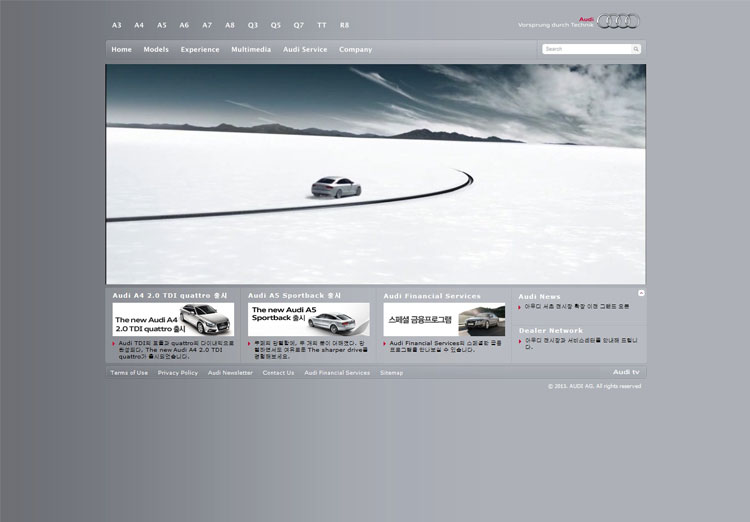Open the Models menu
This screenshot has height=522, width=750.
(156, 49)
